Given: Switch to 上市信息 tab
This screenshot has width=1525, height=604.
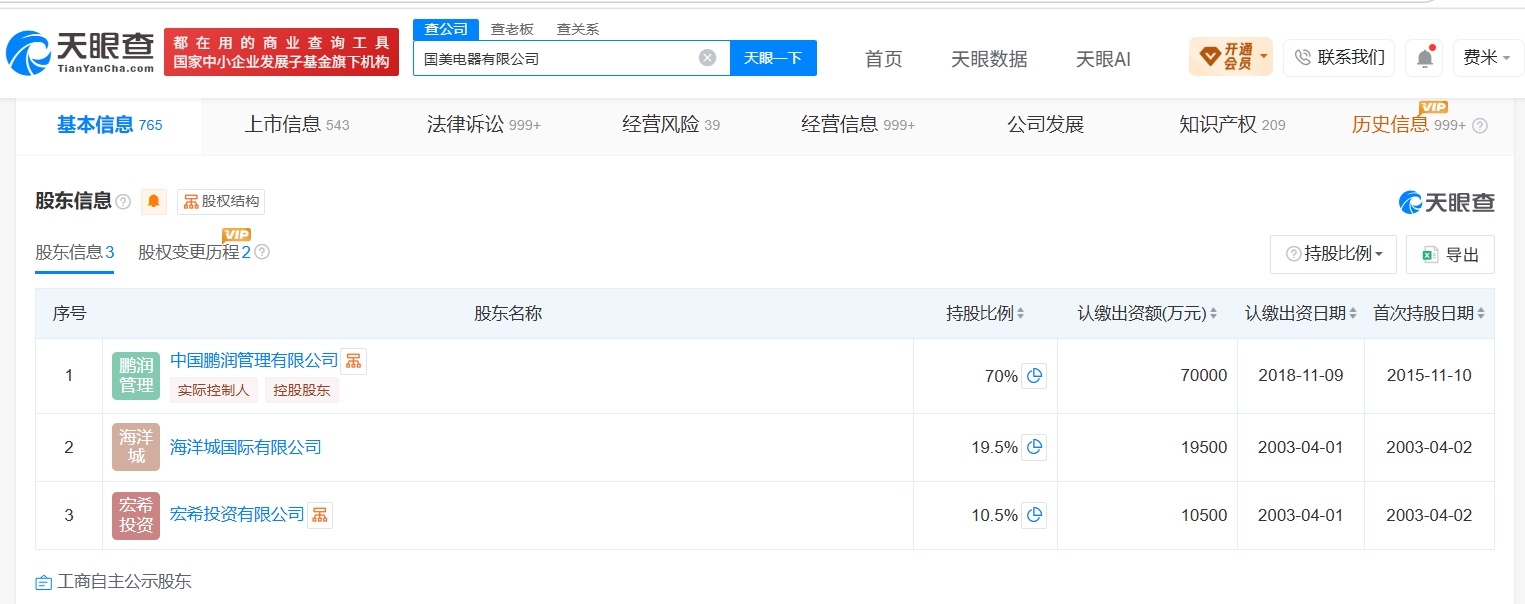Looking at the screenshot, I should pos(297,125).
